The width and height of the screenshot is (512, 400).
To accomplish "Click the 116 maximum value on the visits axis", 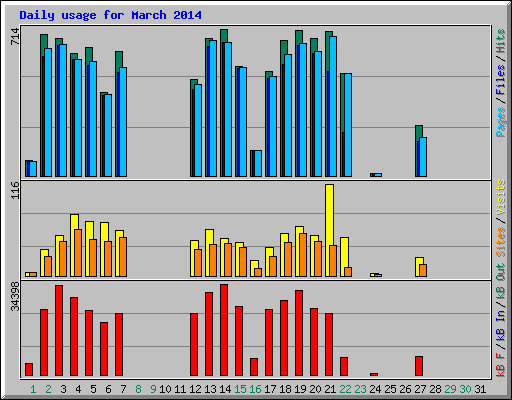I will (x=15, y=190).
